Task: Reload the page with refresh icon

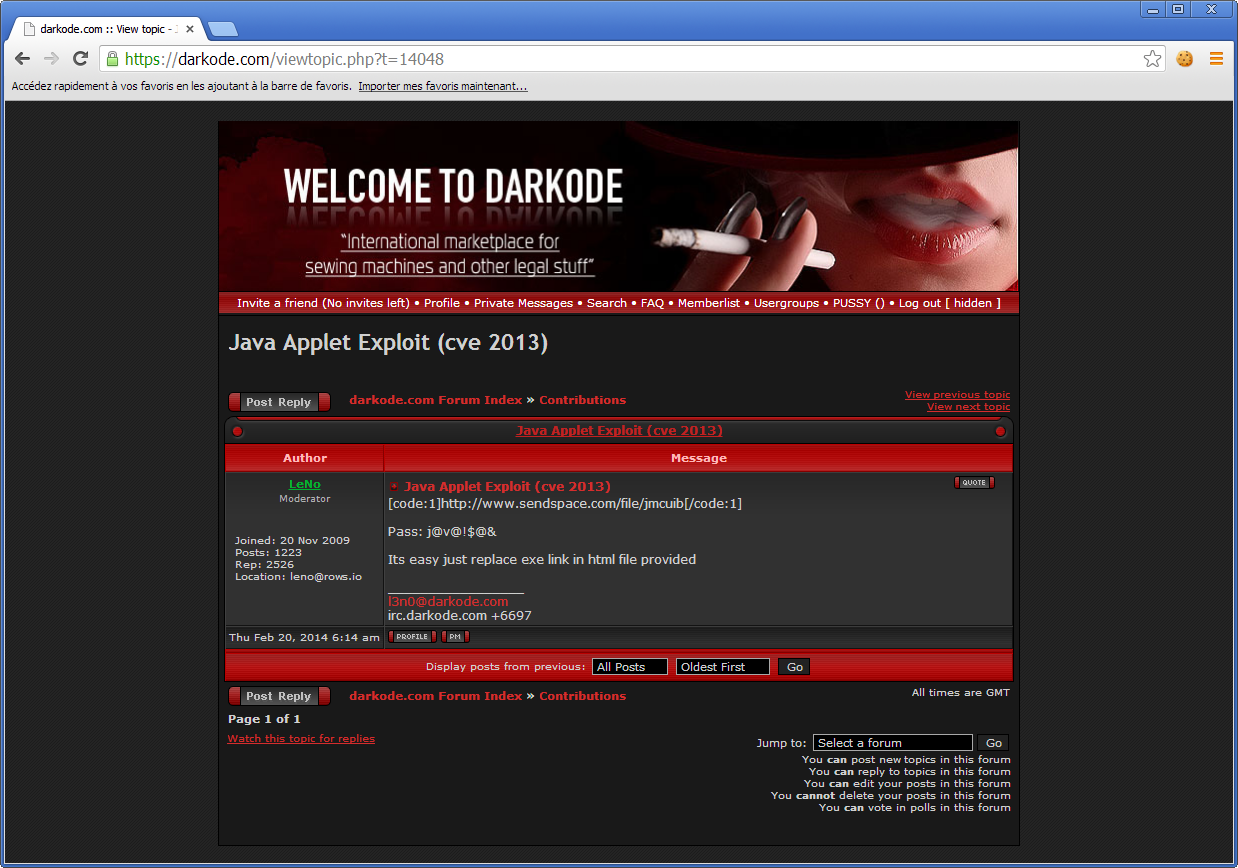Action: coord(81,59)
